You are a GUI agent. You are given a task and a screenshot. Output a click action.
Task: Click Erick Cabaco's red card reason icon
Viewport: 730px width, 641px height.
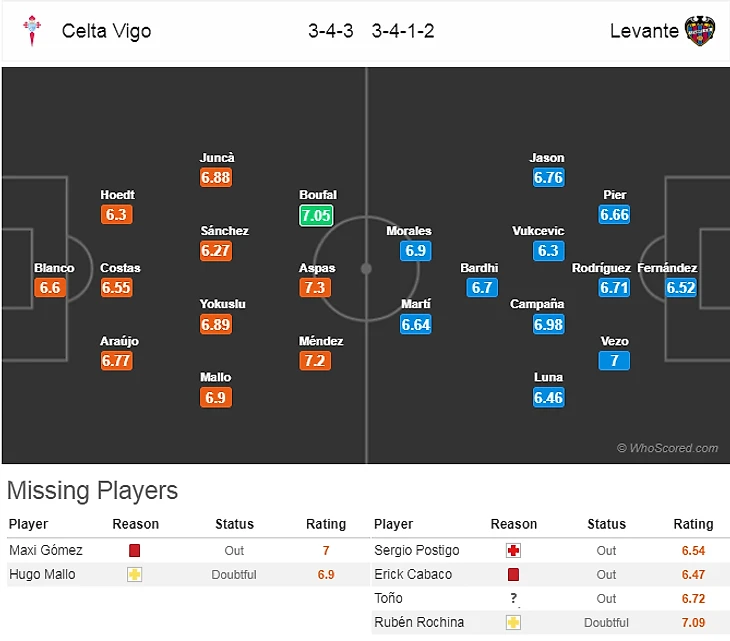pos(513,574)
